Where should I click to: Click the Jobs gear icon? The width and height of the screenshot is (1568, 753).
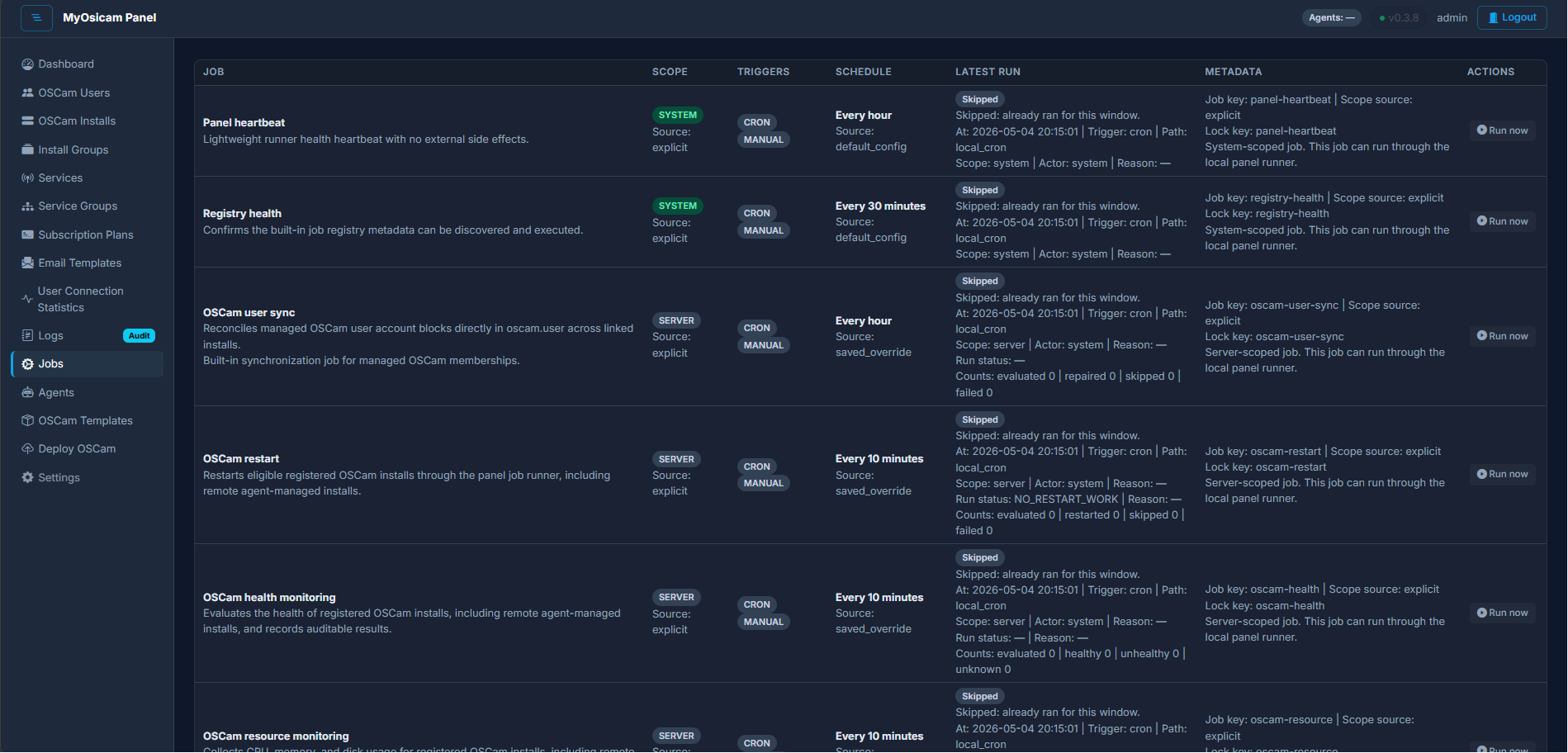tap(27, 363)
